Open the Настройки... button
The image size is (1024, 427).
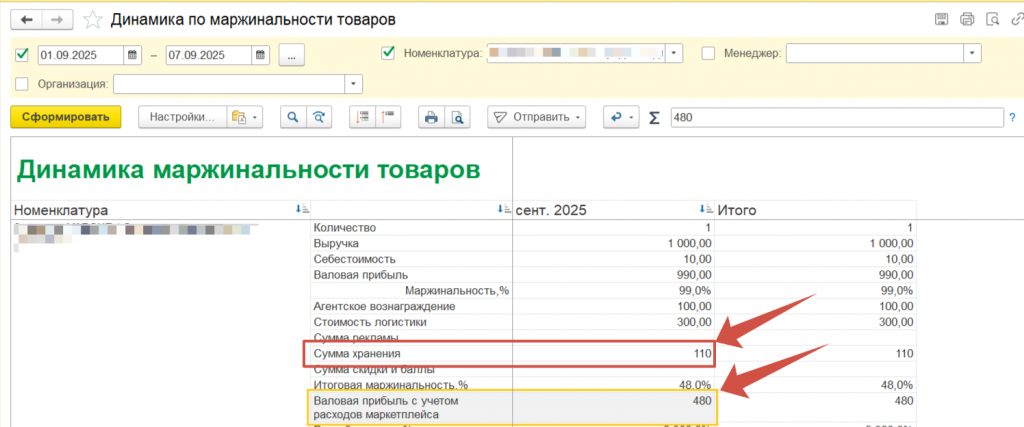click(182, 117)
